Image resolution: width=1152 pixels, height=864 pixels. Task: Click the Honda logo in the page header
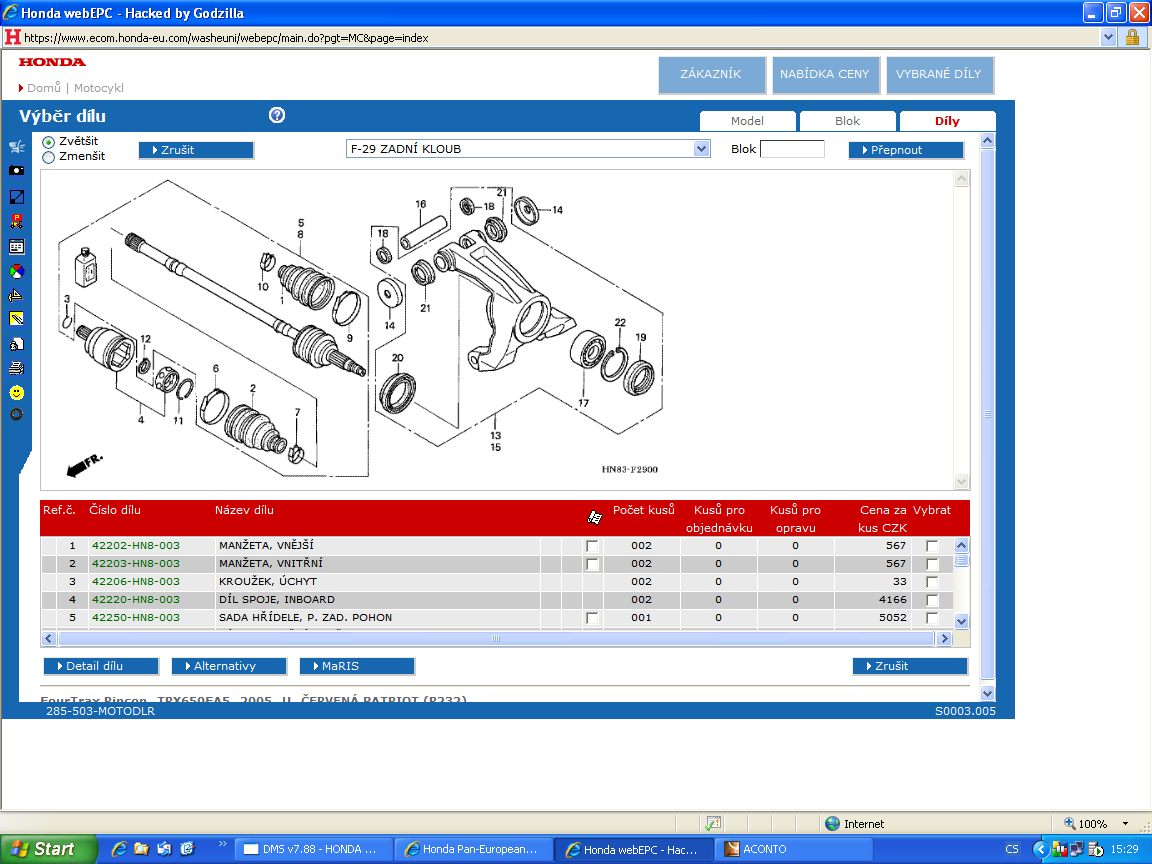52,62
